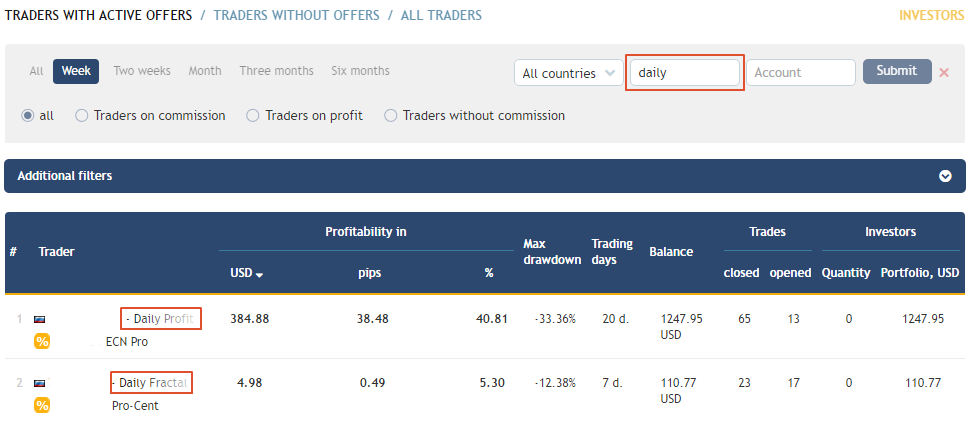Open the Traders without offers tab
The image size is (975, 430).
pyautogui.click(x=297, y=15)
